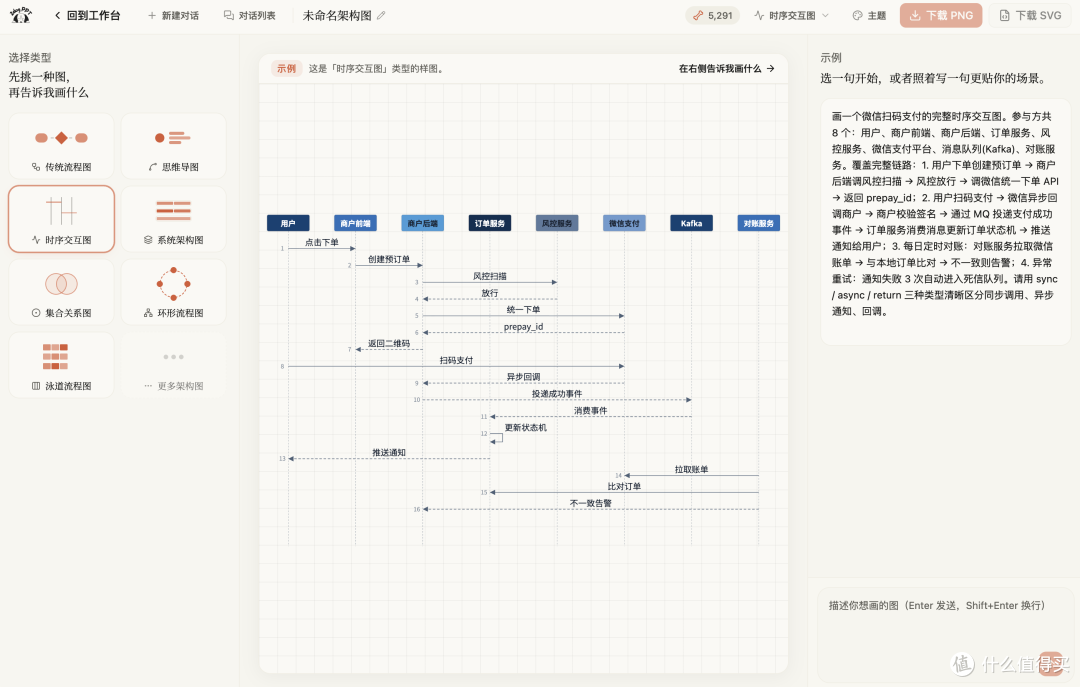The image size is (1080, 687).
Task: Focus the 描述你想画的图 input field
Action: (x=944, y=634)
